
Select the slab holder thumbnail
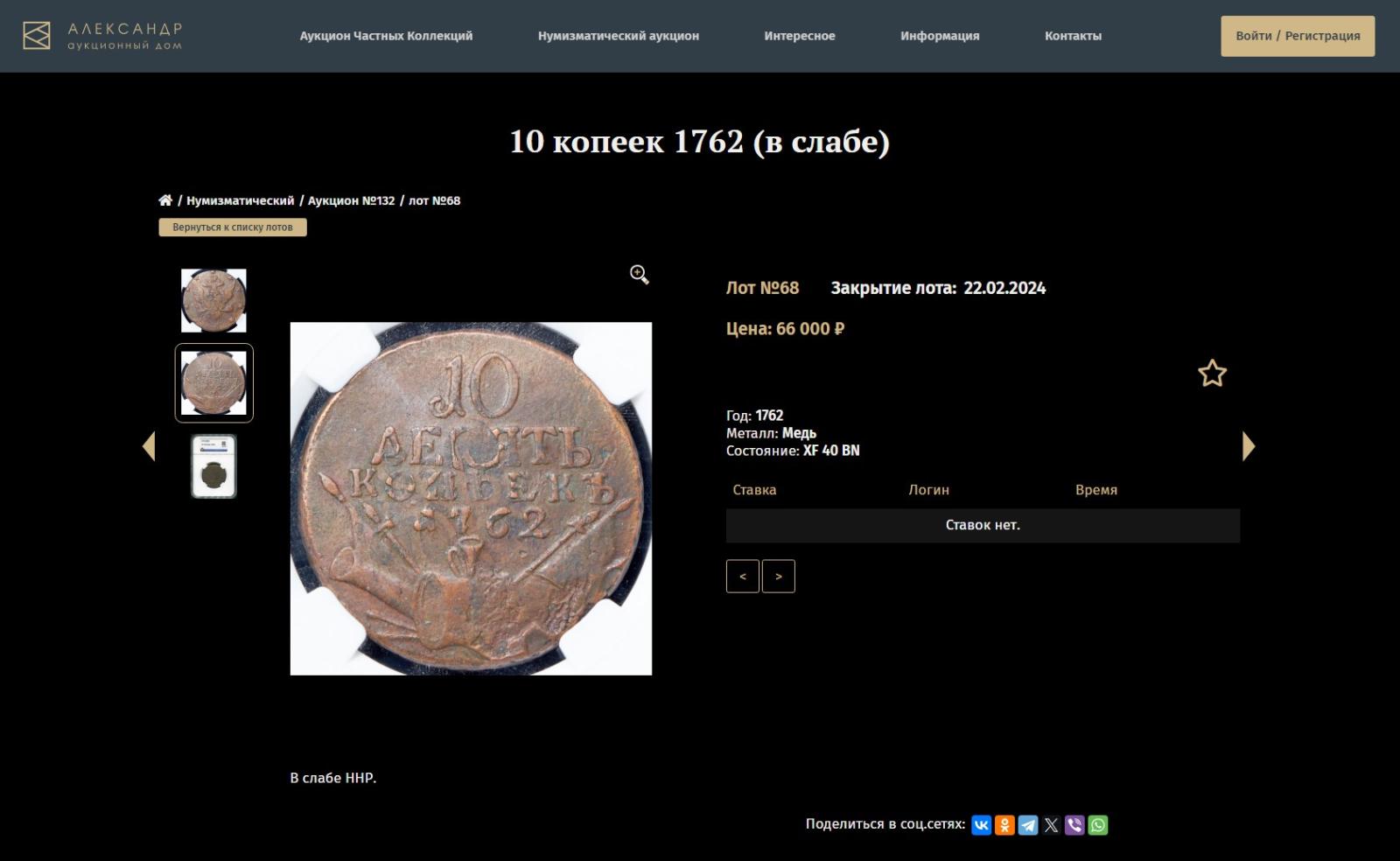click(213, 466)
